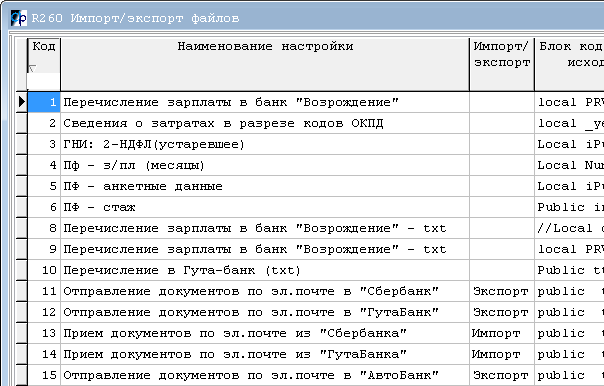
Task: Click 'Экспорт' cell in row 15
Action: (502, 375)
